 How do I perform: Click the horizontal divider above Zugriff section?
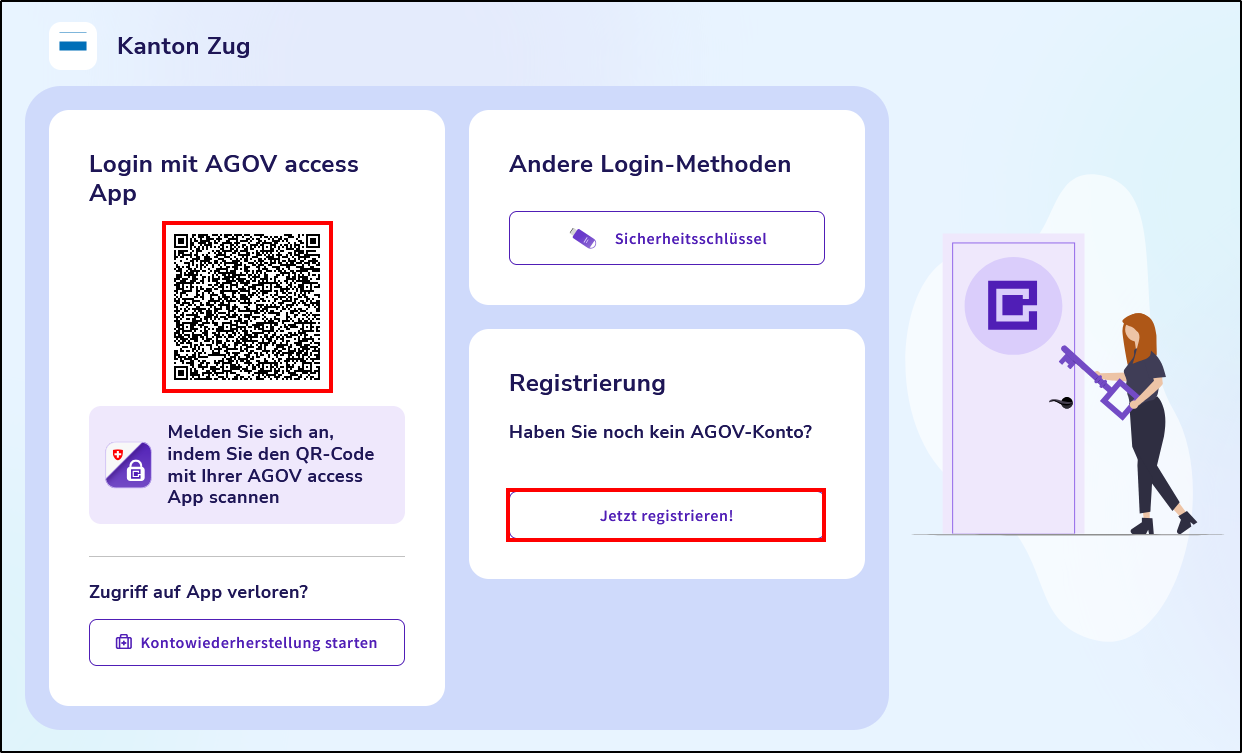(247, 556)
